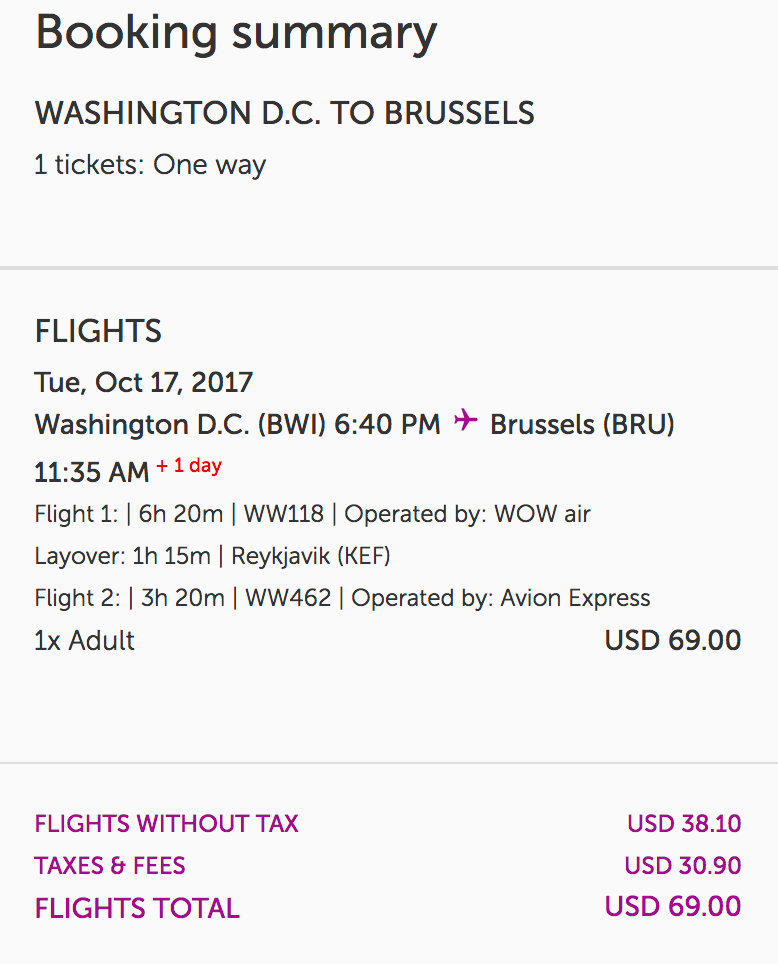Viewport: 778px width, 964px height.
Task: Select the Flight 1 WW118 details line
Action: point(312,514)
